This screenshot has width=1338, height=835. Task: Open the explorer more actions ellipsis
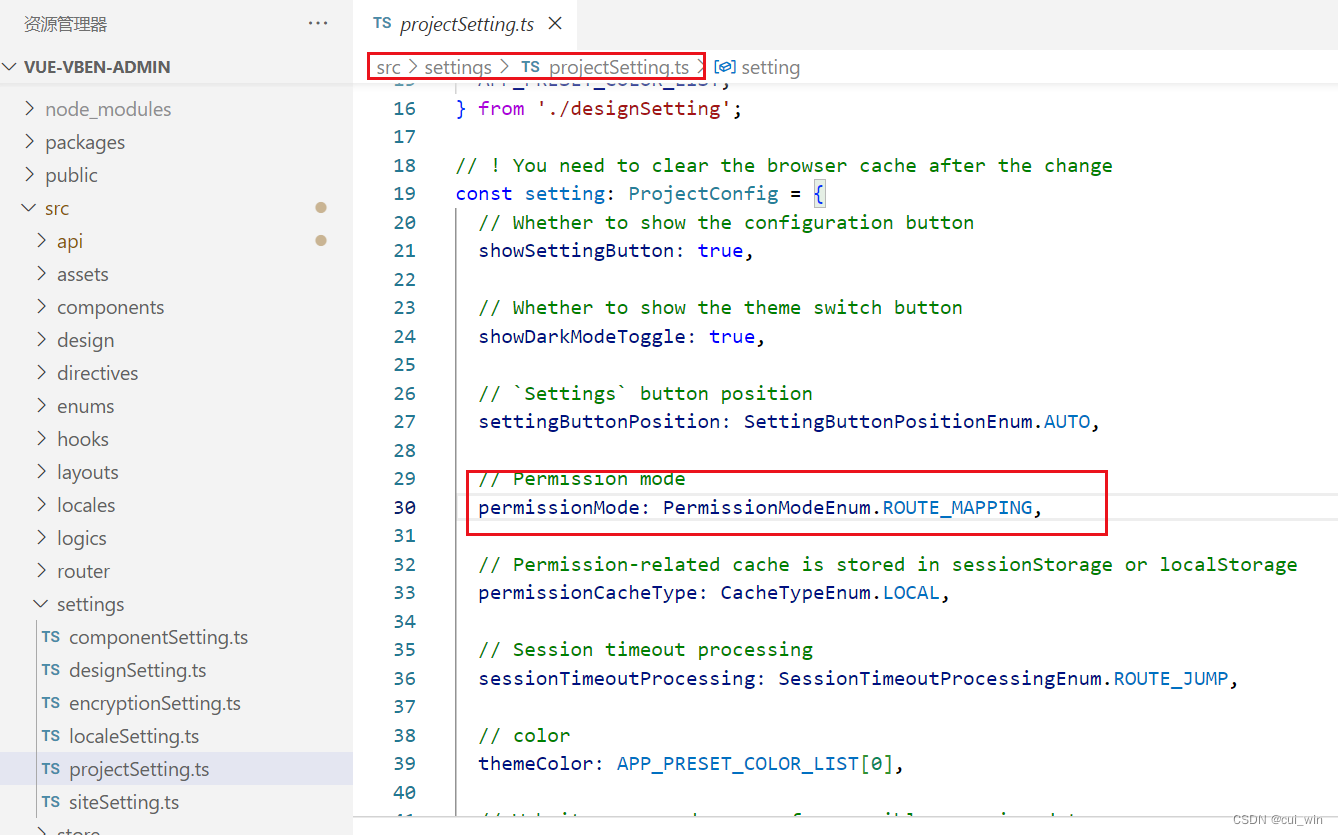coord(318,23)
